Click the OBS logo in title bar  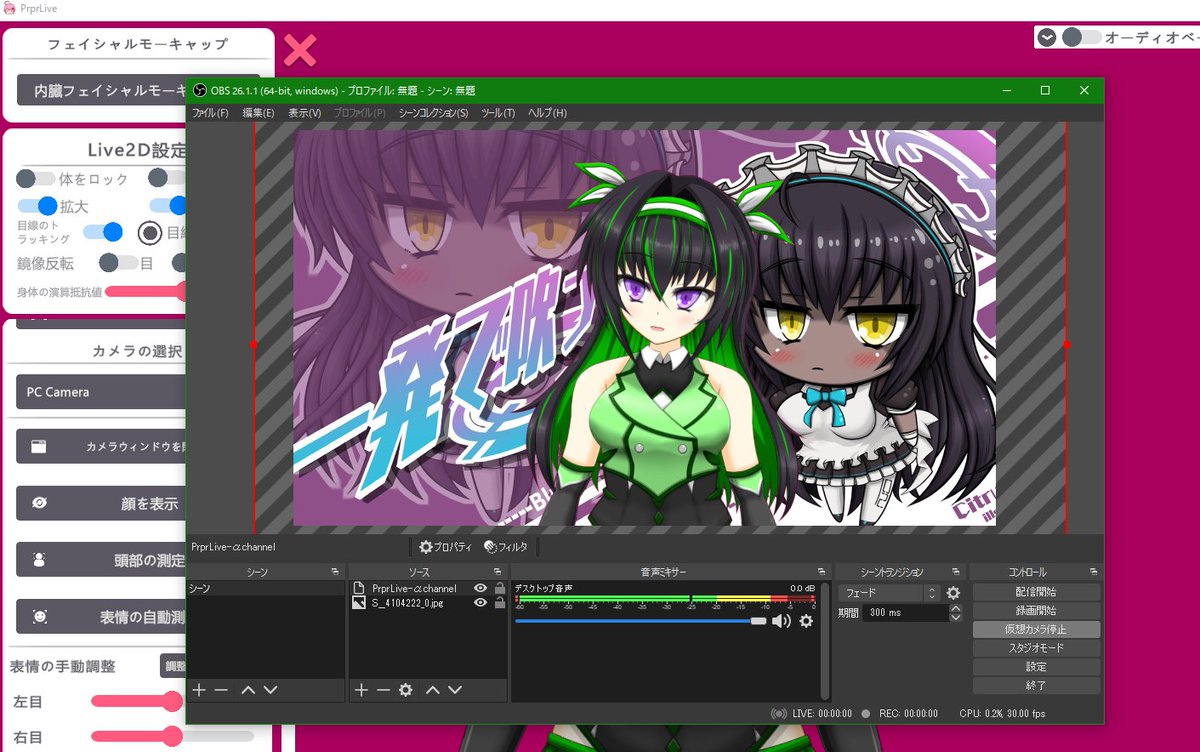click(x=199, y=90)
